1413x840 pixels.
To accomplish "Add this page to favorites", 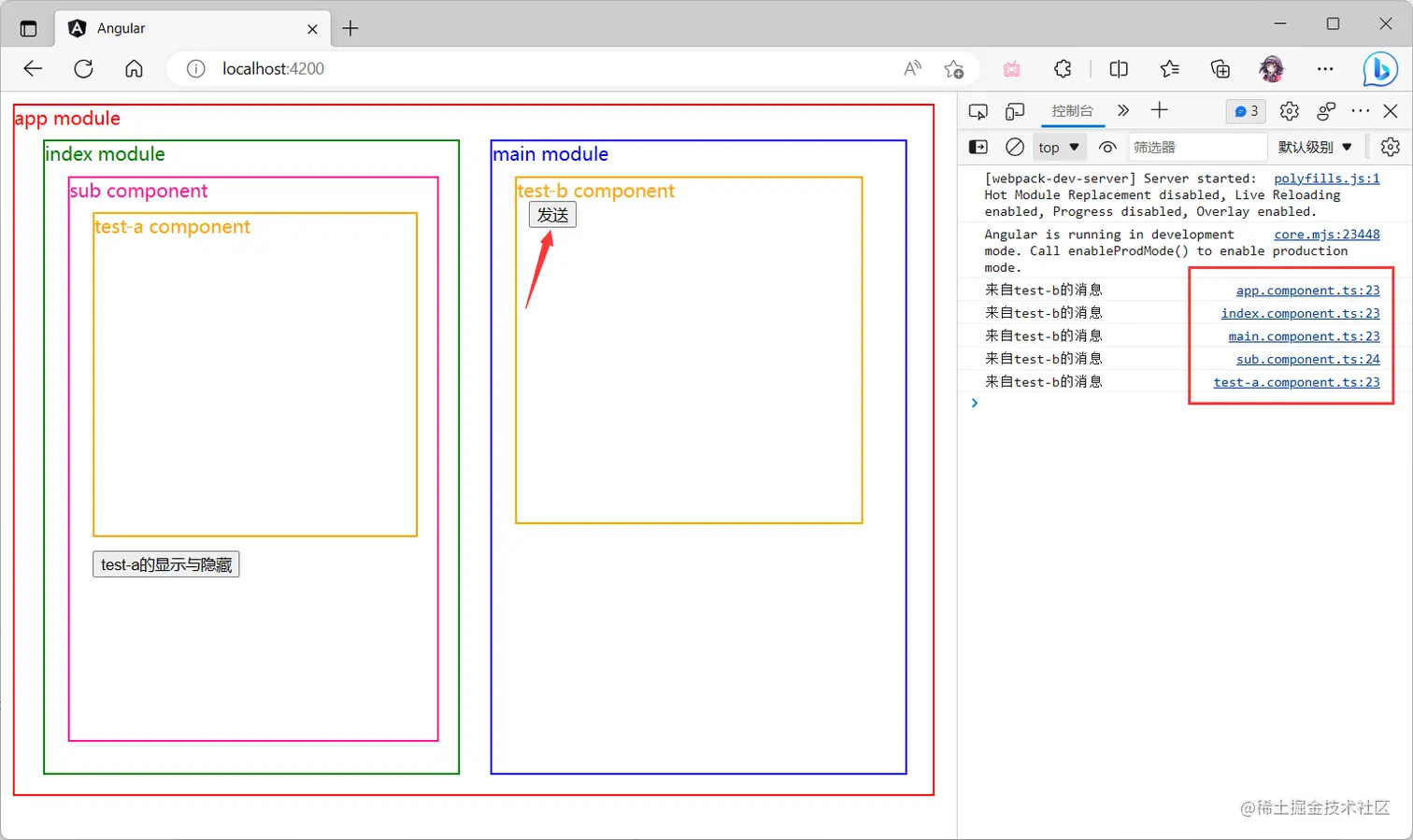I will pos(953,68).
